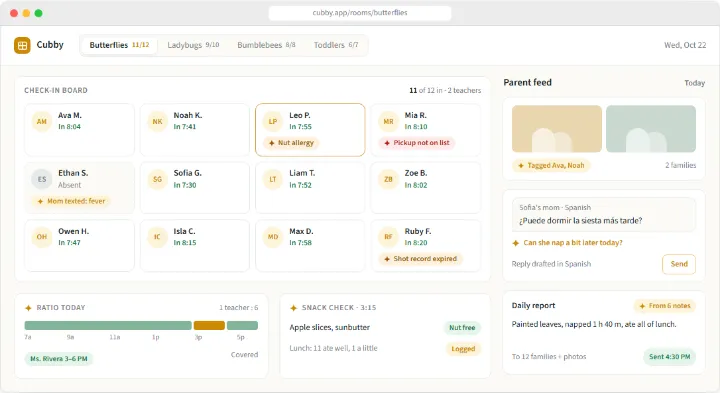Click sparkle icon beside Snack Check
720x393 pixels.
tap(294, 308)
